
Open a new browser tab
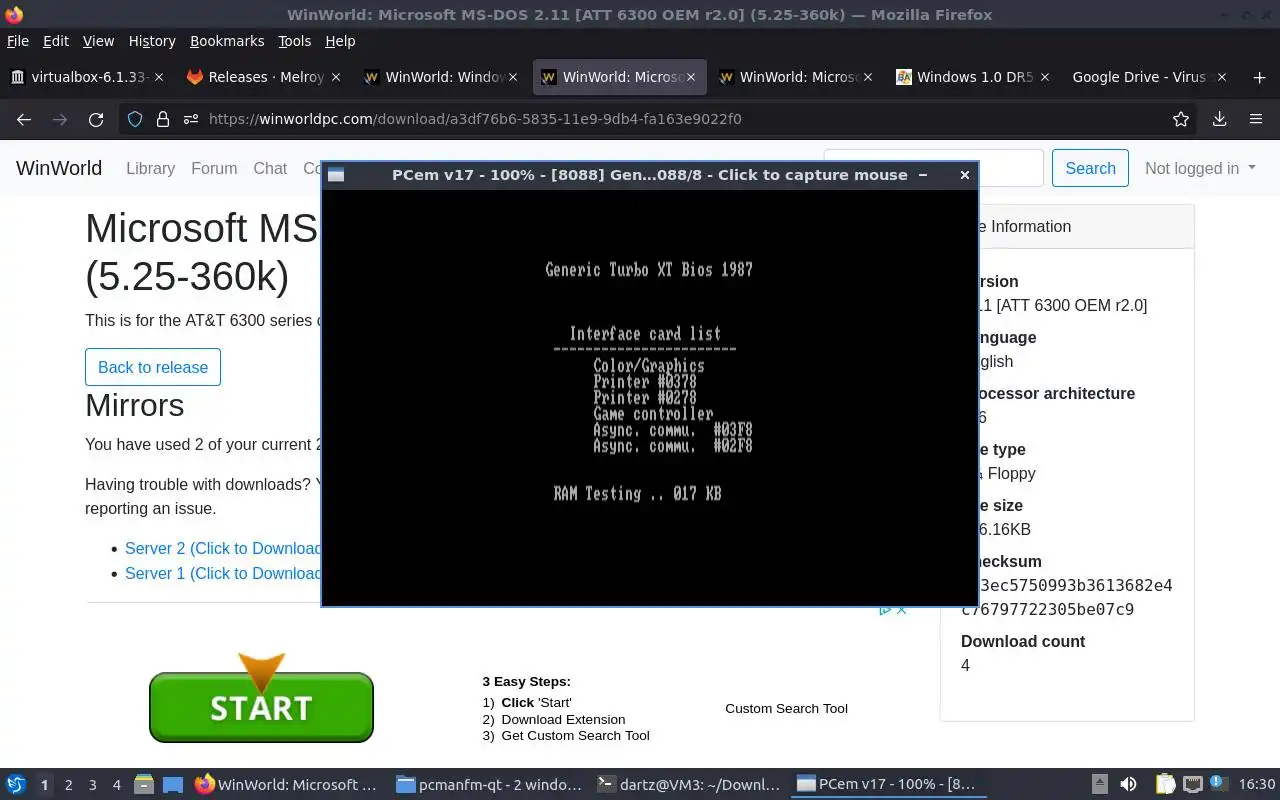click(1258, 77)
